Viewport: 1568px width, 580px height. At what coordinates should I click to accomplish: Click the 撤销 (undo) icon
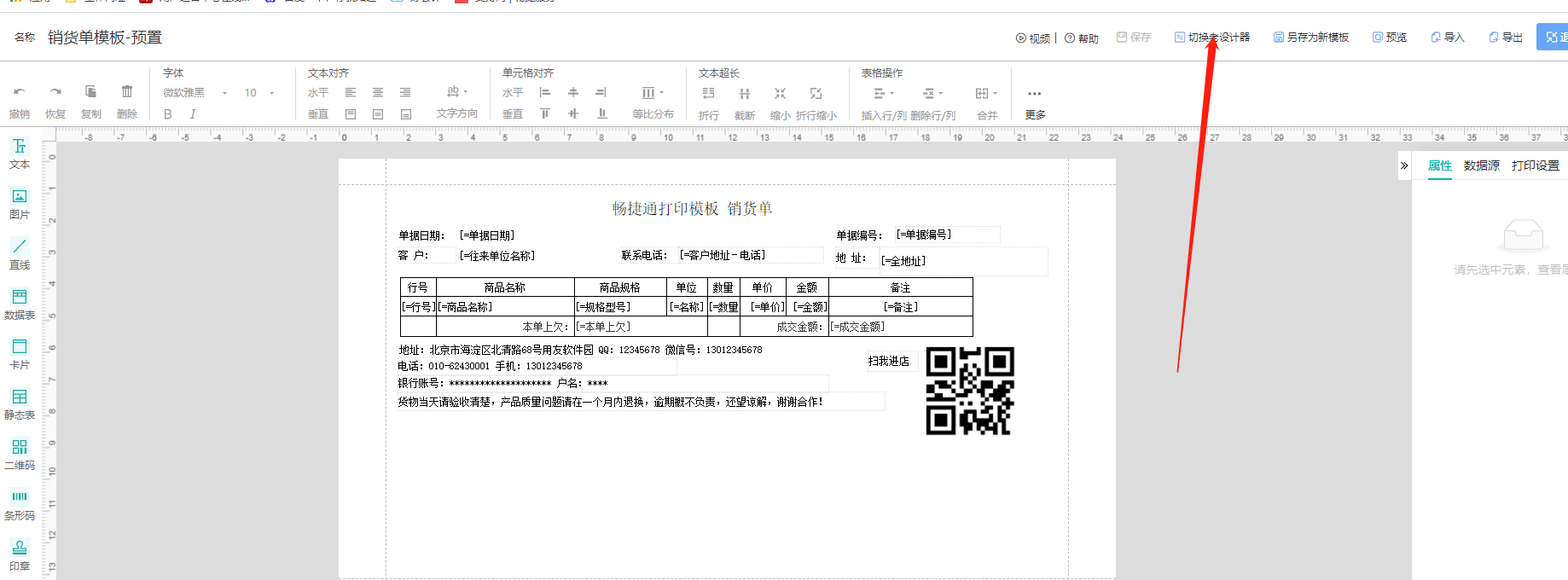pyautogui.click(x=19, y=92)
